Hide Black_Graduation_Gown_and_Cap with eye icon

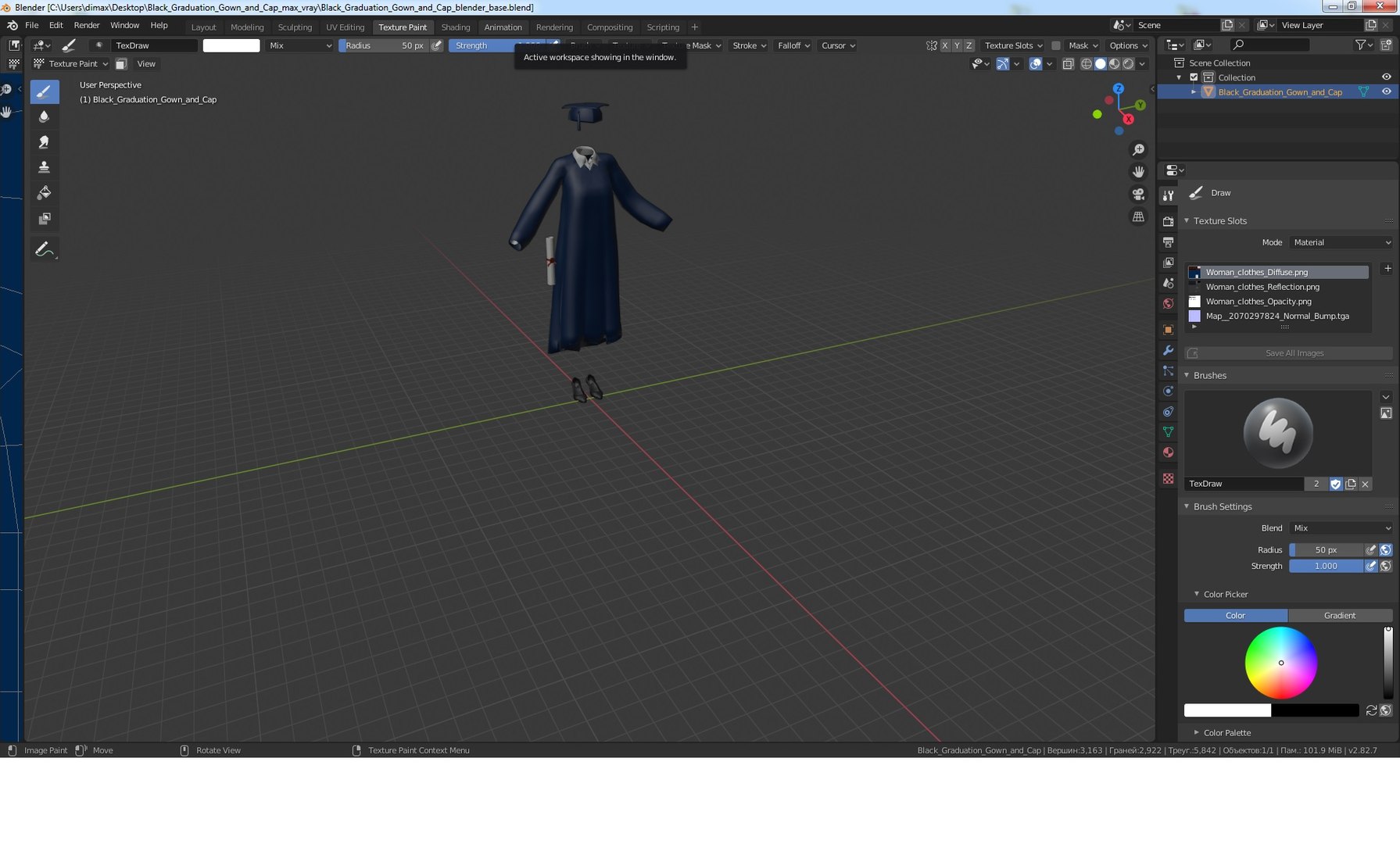1386,92
